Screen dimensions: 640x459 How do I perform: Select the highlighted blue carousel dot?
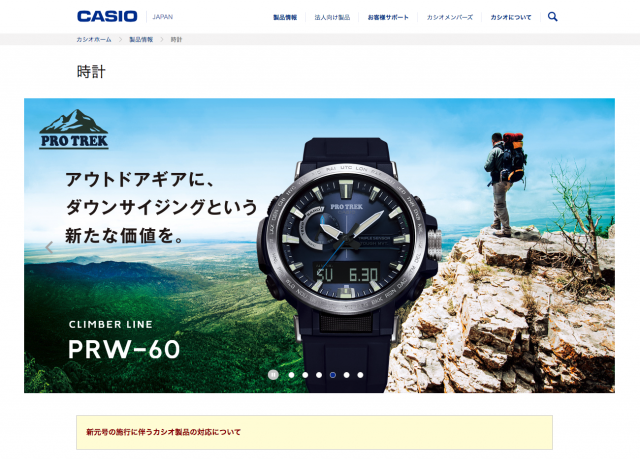[x=333, y=375]
